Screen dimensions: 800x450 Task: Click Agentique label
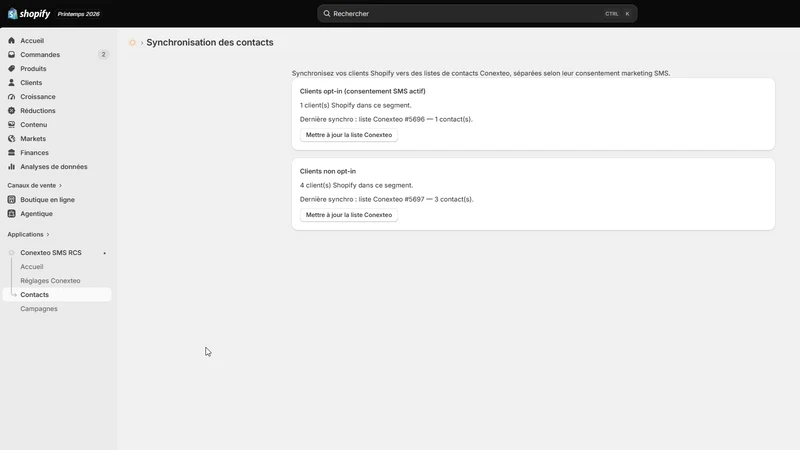(36, 214)
